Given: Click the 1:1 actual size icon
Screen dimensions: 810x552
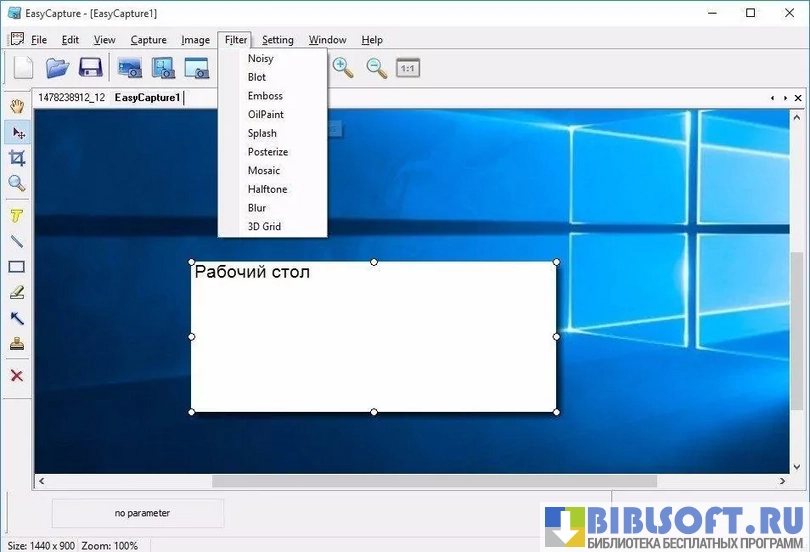Looking at the screenshot, I should pos(408,68).
